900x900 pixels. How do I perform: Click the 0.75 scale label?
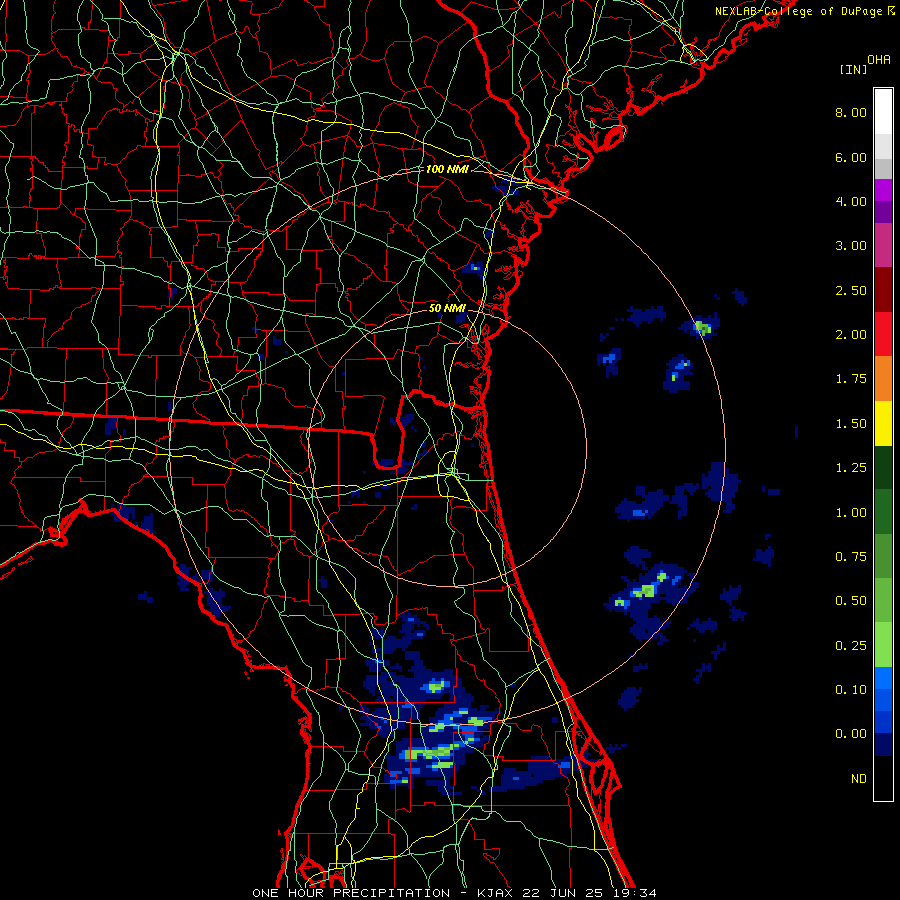(851, 557)
